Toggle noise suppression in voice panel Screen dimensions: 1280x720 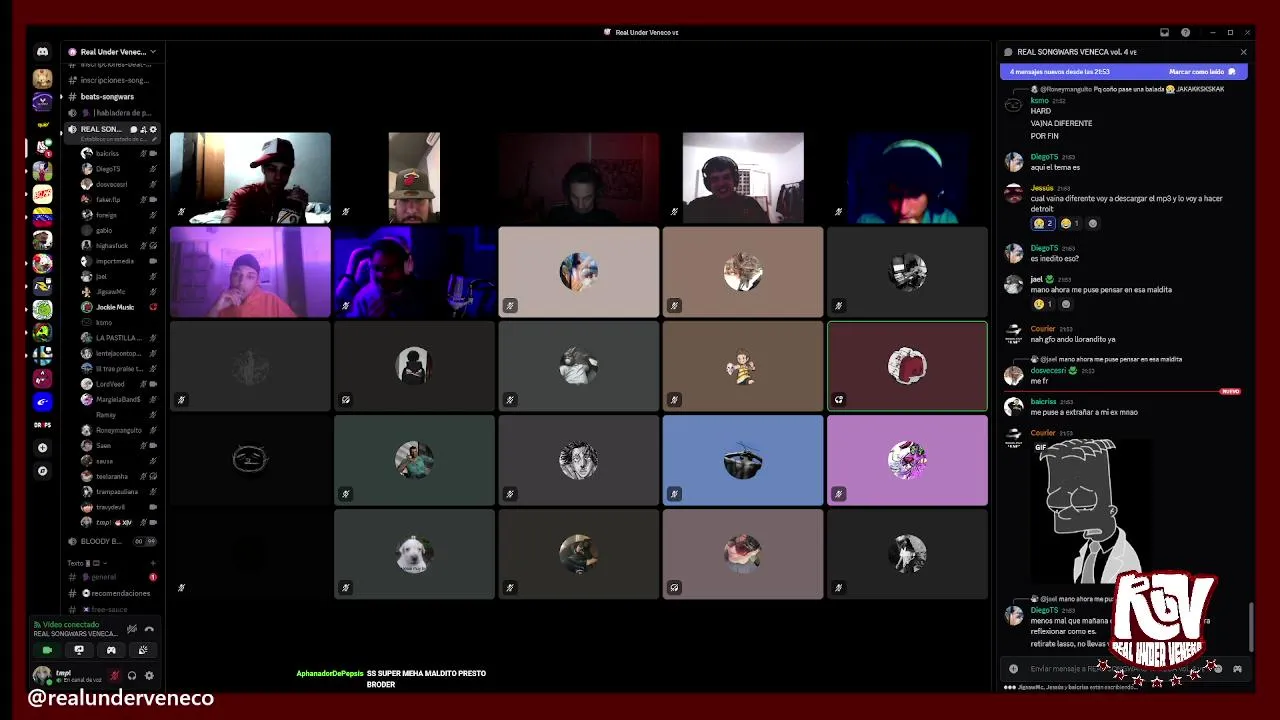click(x=131, y=629)
